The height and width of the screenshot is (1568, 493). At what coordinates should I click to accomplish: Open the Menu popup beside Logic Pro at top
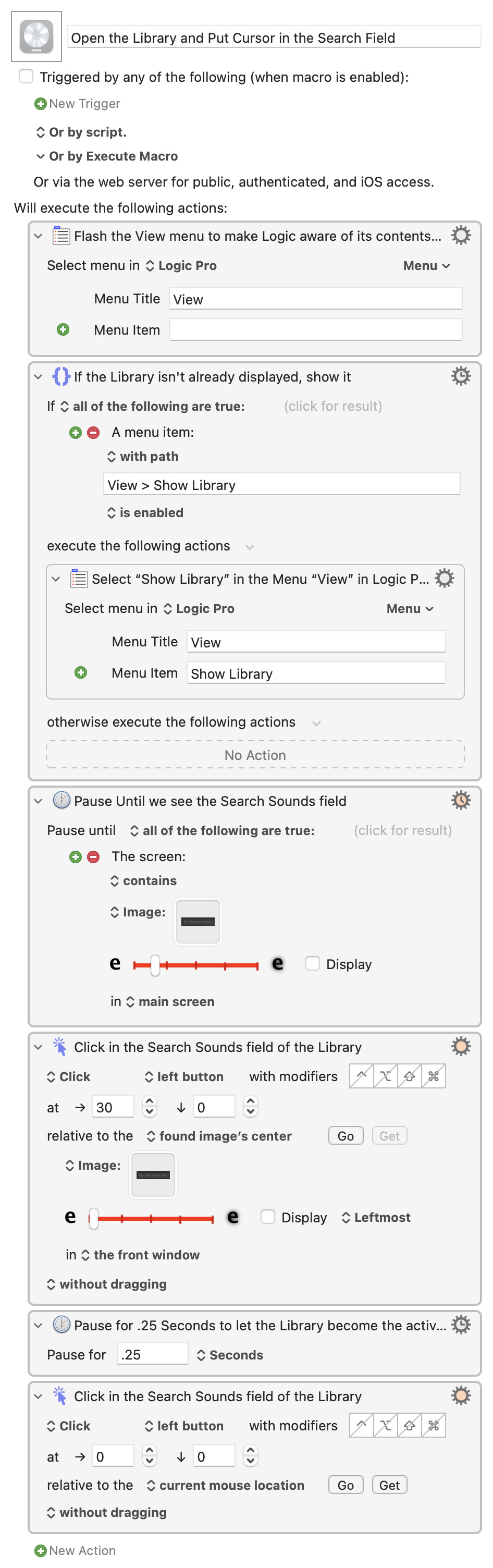[x=426, y=266]
